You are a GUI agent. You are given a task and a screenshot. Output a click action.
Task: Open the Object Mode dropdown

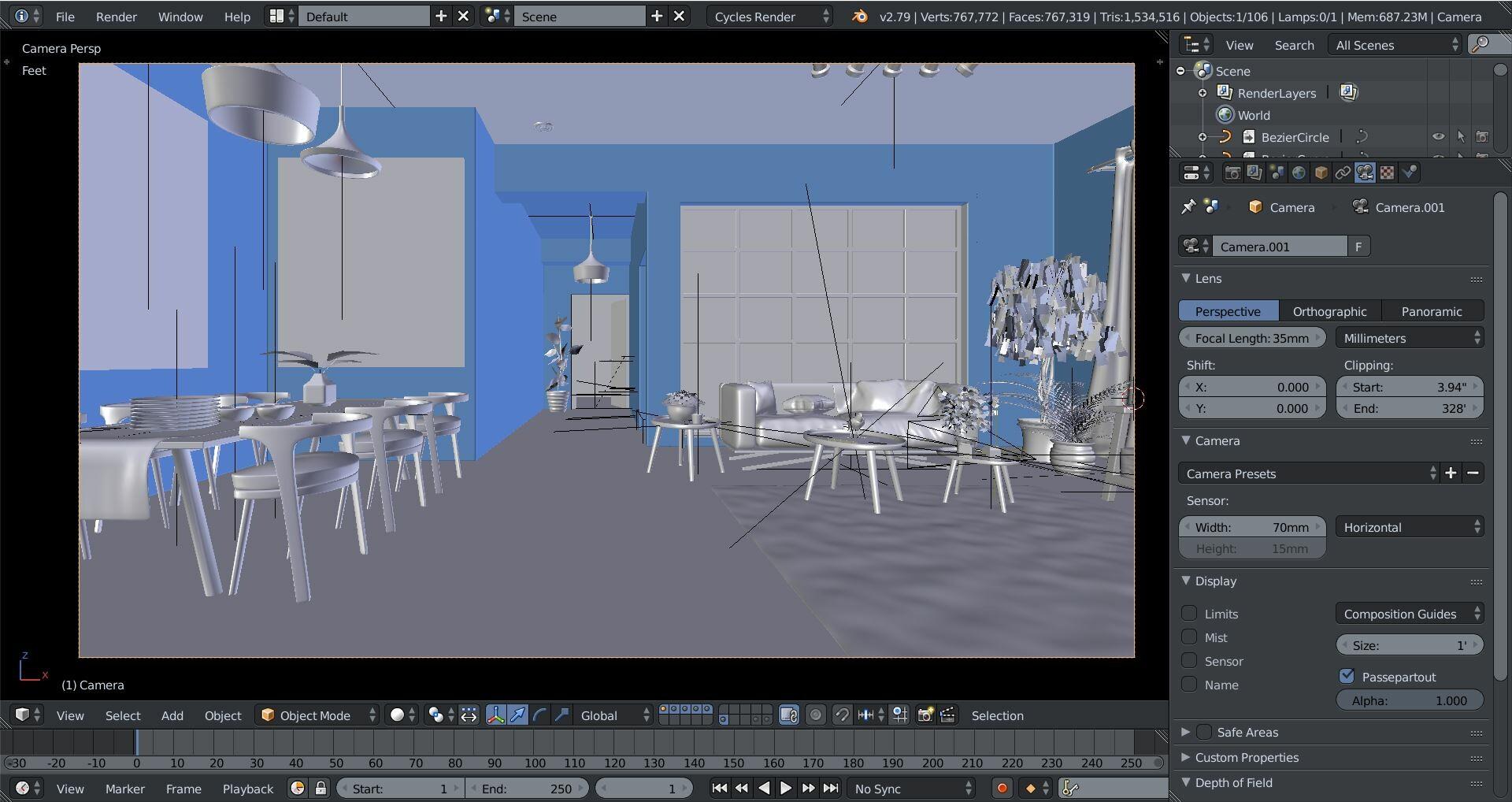pyautogui.click(x=318, y=715)
